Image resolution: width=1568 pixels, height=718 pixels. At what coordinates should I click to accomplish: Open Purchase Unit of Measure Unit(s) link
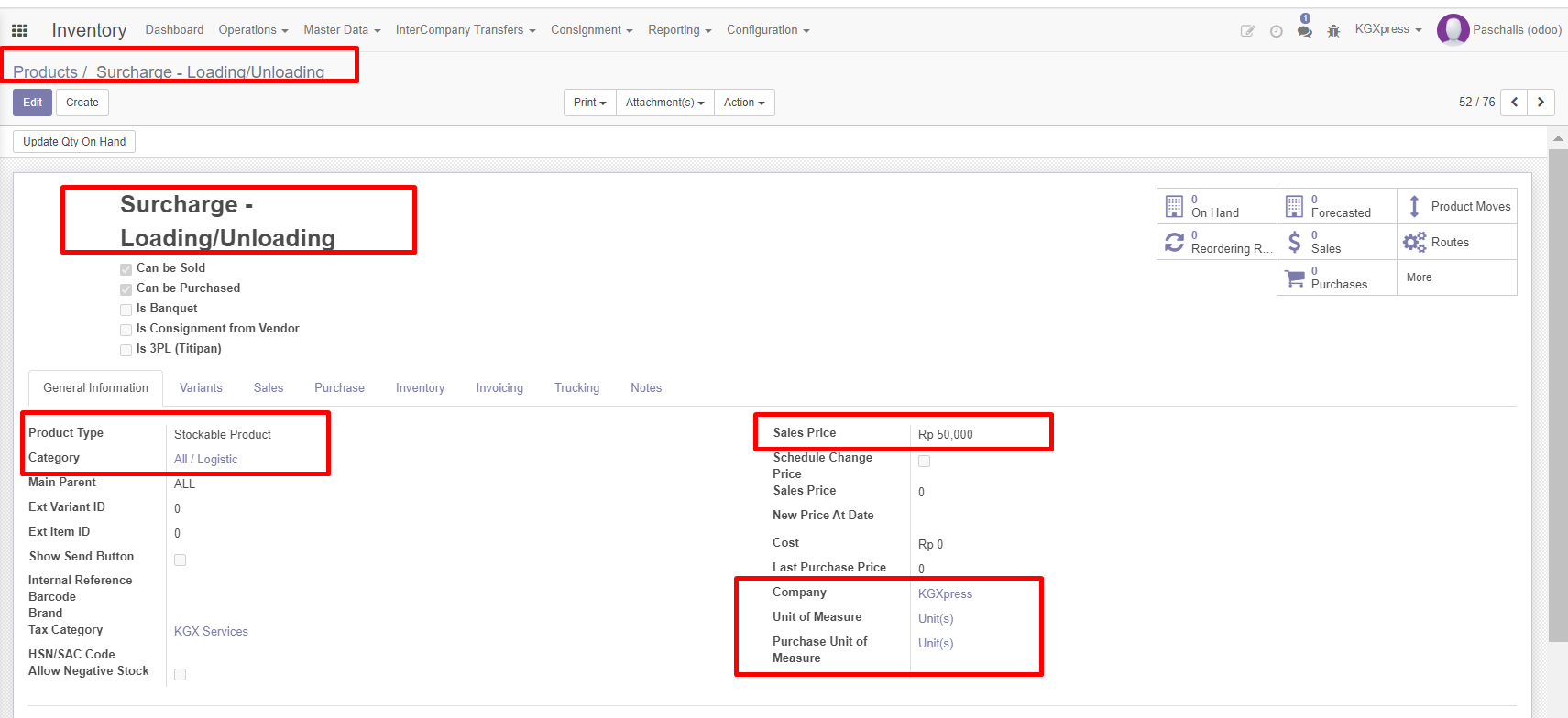tap(936, 644)
